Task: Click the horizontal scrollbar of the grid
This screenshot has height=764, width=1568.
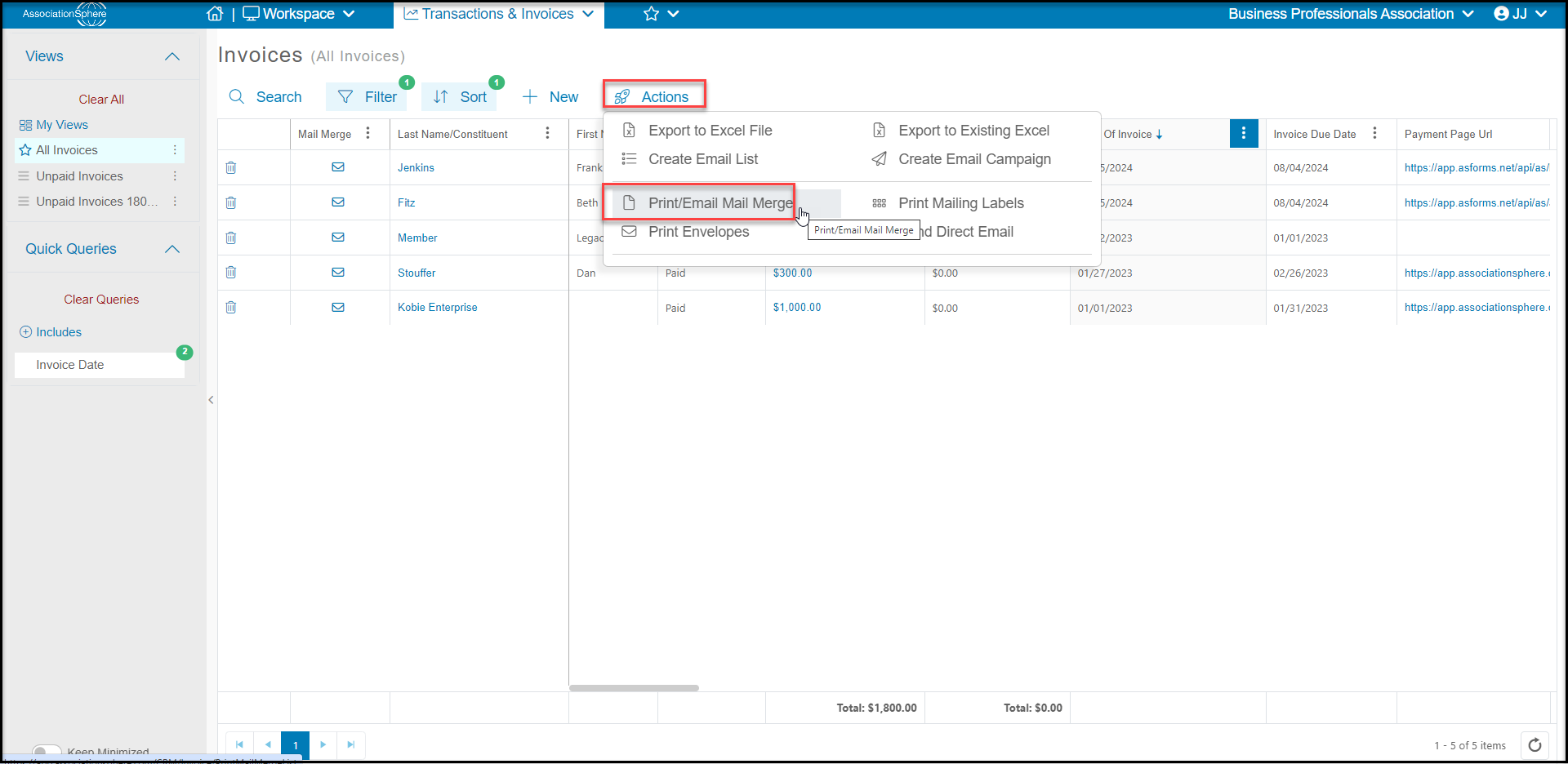Action: tap(634, 688)
